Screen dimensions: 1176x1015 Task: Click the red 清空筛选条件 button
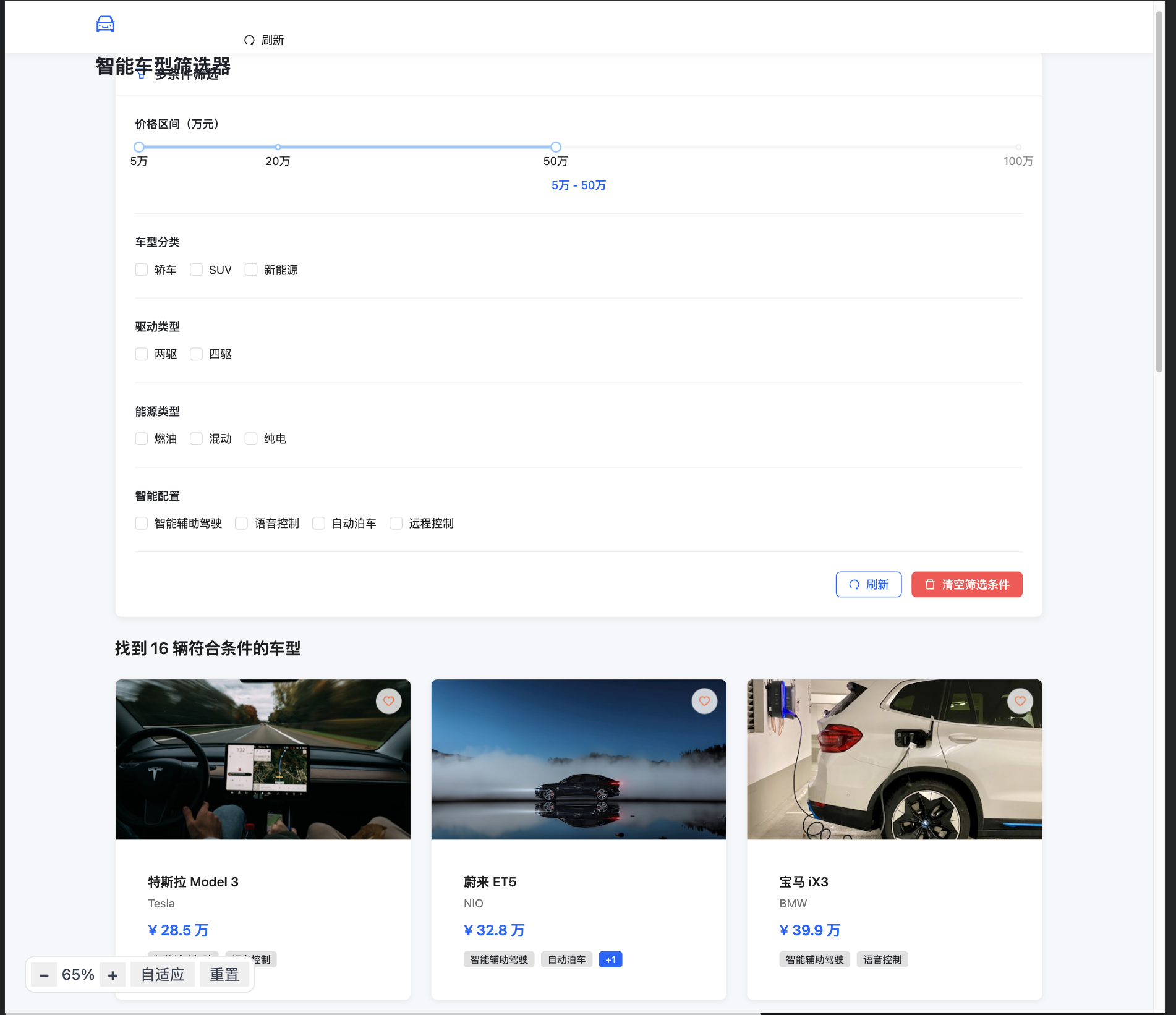point(967,585)
